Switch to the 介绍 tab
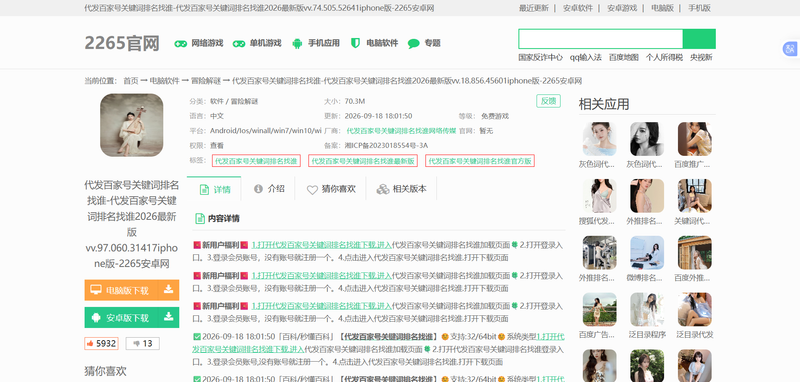The width and height of the screenshot is (800, 382). tap(268, 189)
